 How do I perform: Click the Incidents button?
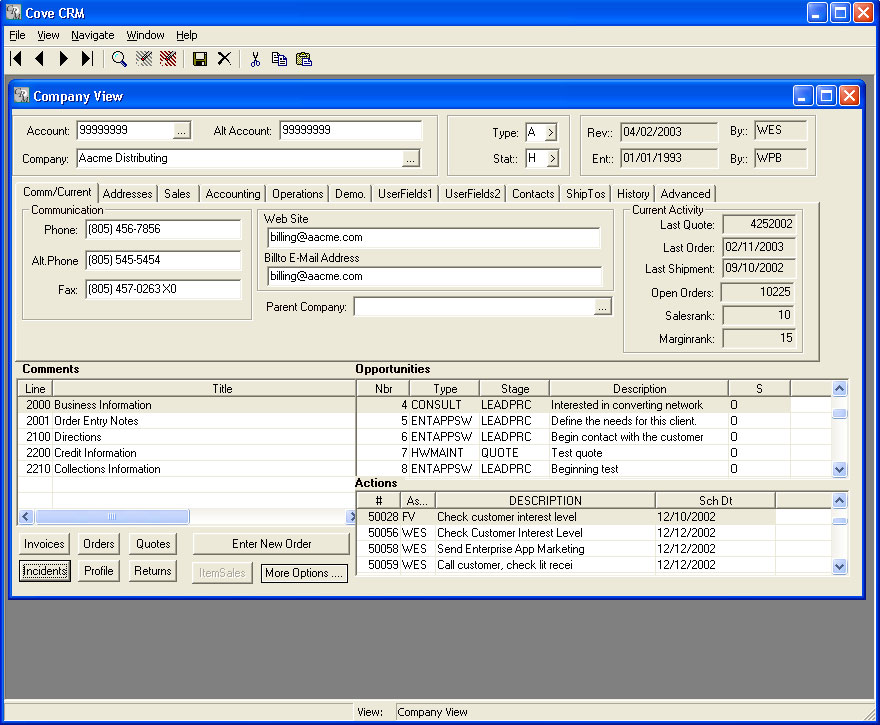click(45, 571)
